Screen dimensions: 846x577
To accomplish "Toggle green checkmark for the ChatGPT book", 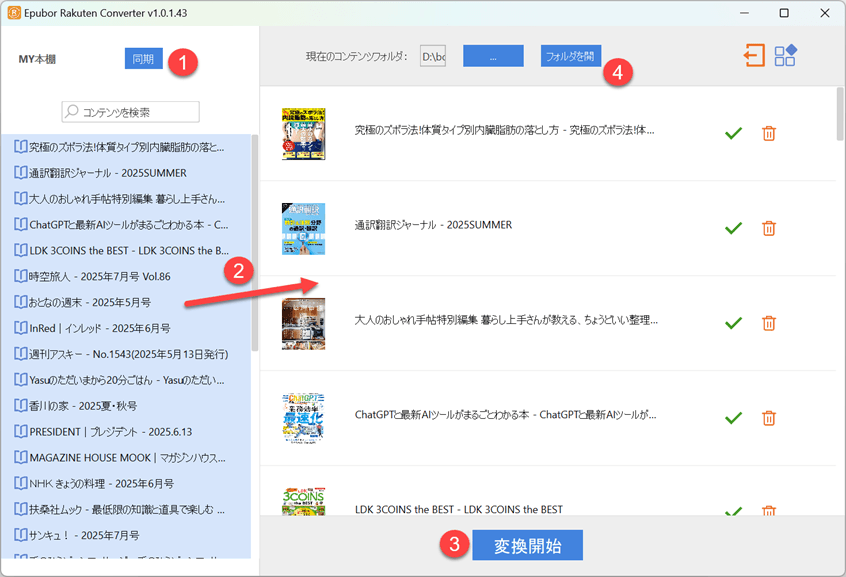I will 733,417.
